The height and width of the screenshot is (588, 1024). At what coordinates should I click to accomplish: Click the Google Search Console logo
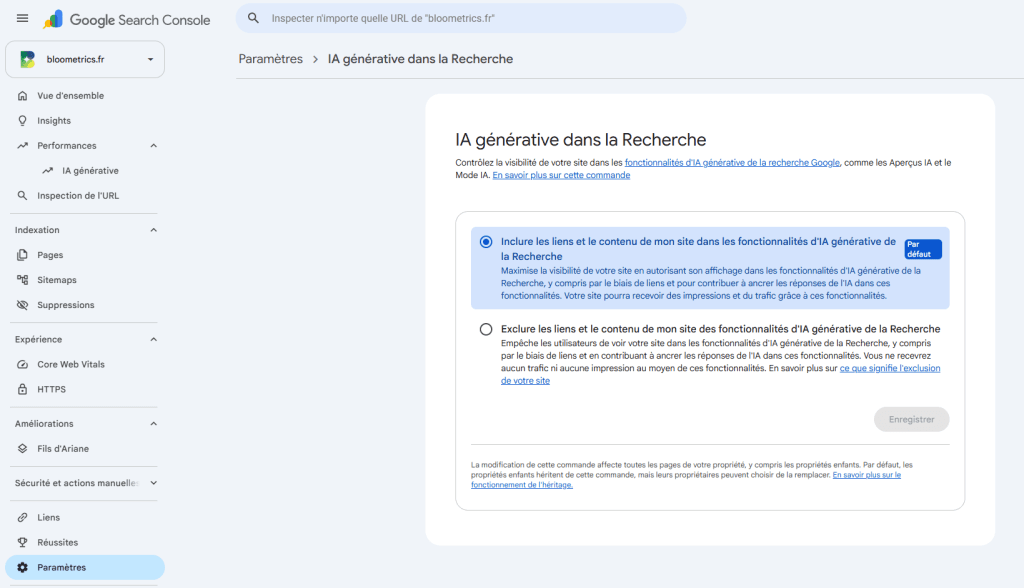pyautogui.click(x=127, y=20)
